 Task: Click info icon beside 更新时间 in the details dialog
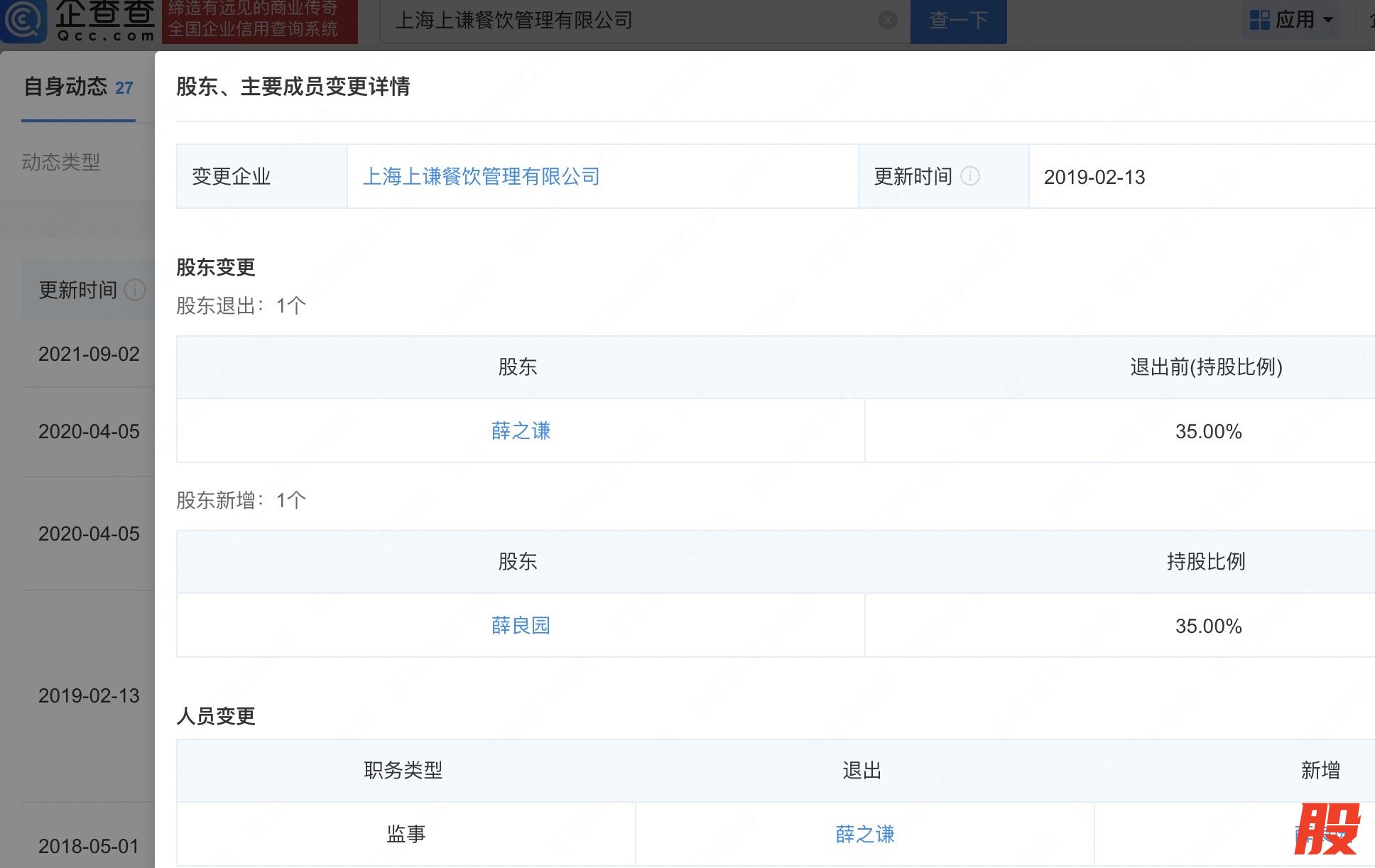pyautogui.click(x=970, y=176)
